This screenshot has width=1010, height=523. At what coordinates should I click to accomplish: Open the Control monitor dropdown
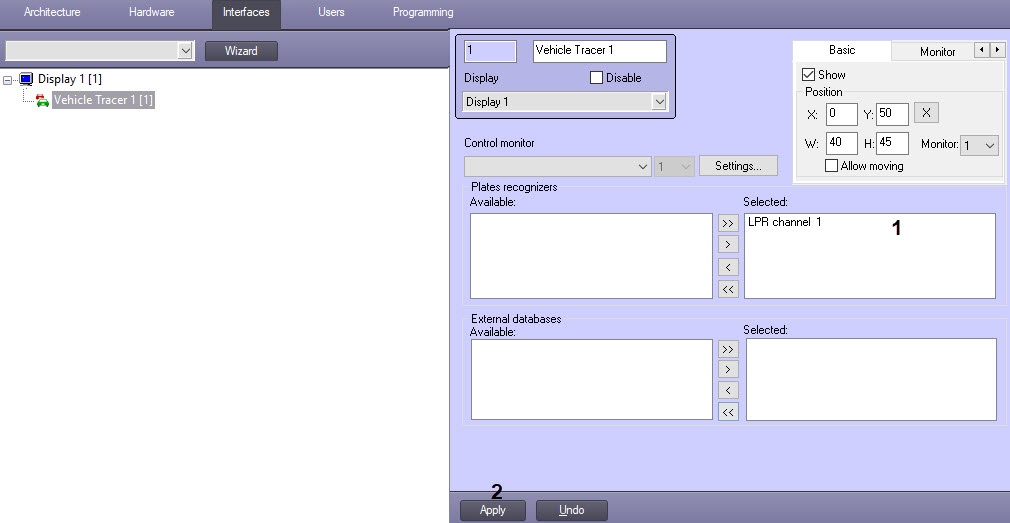[x=557, y=166]
